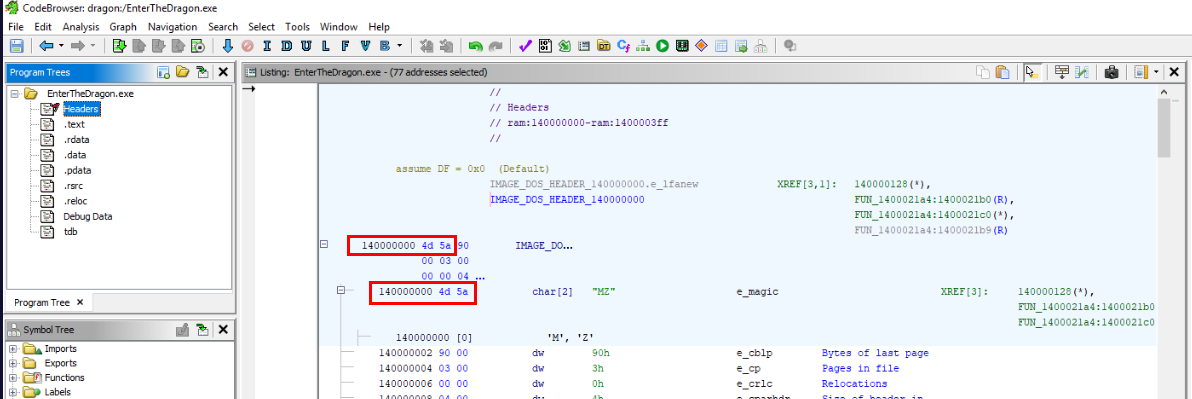Click the 'F' next function button
The image size is (1192, 399).
[x=345, y=46]
